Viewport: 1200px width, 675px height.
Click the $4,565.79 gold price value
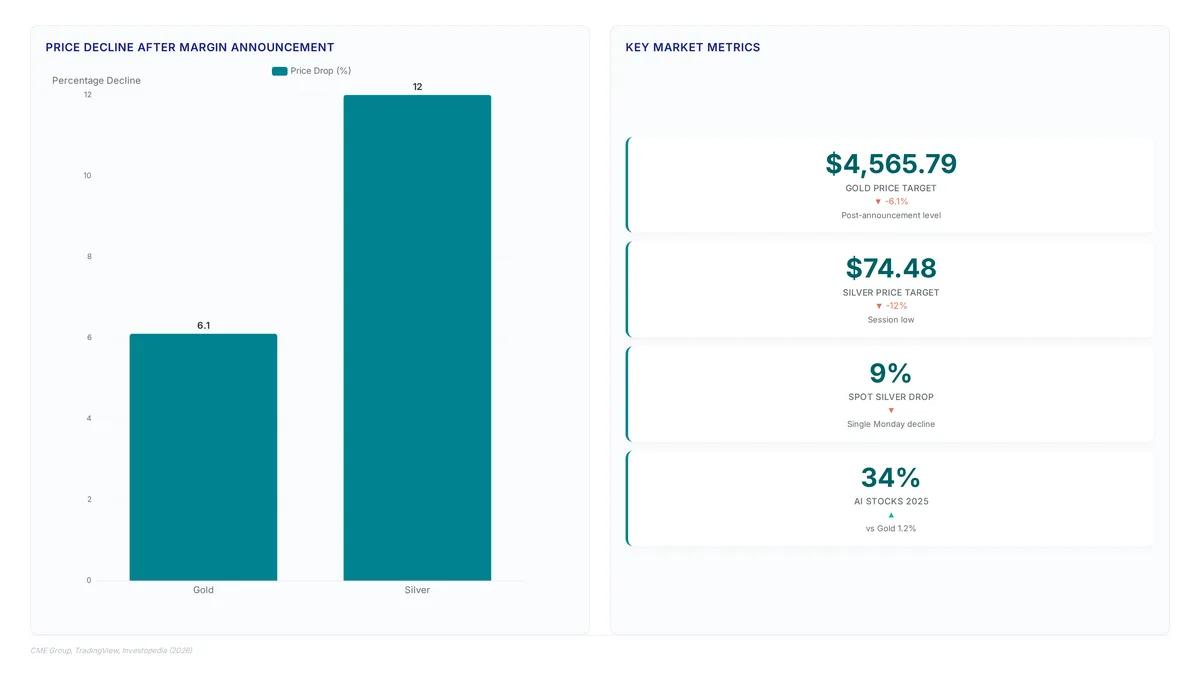891,164
